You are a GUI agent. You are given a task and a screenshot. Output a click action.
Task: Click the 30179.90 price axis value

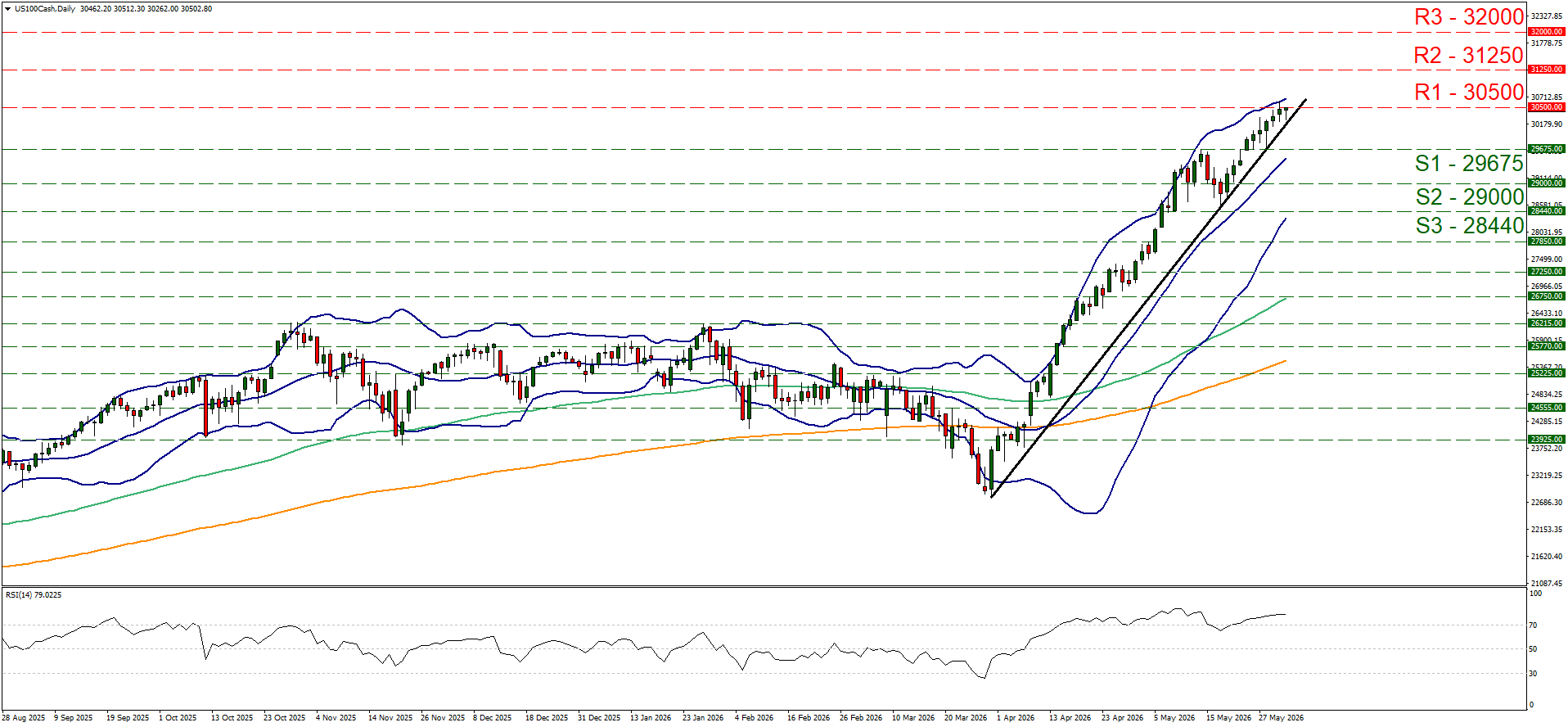1546,124
